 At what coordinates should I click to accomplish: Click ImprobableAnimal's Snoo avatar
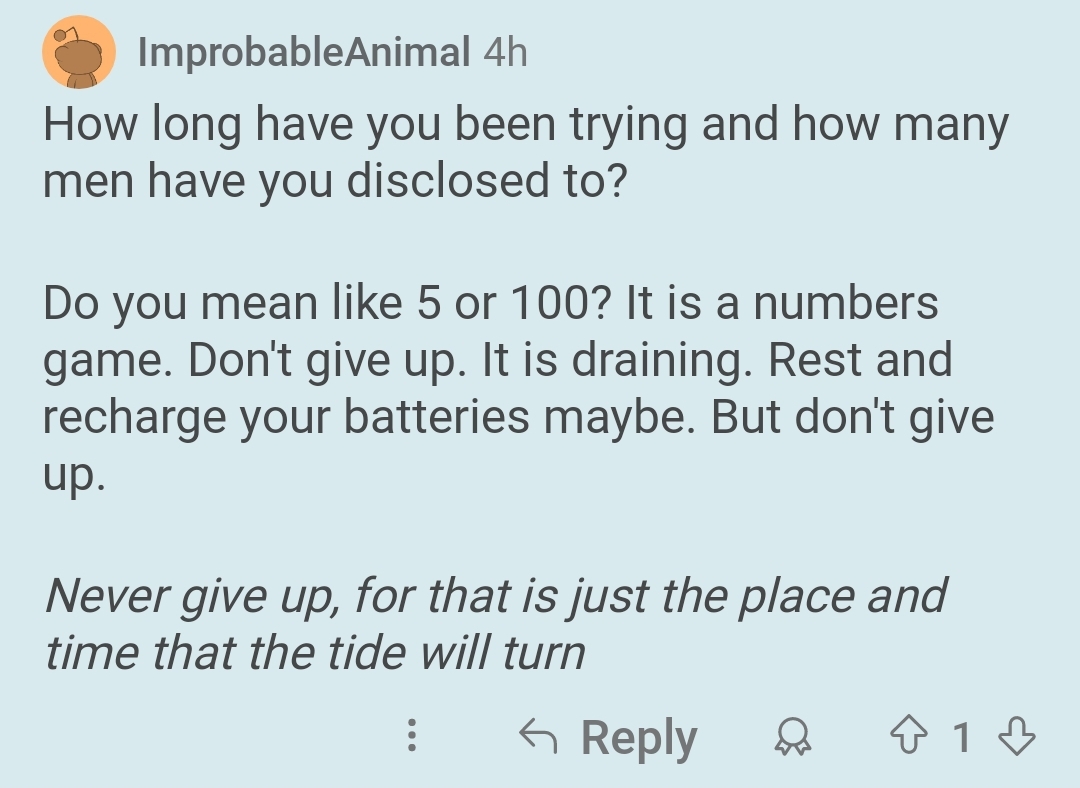(x=78, y=52)
